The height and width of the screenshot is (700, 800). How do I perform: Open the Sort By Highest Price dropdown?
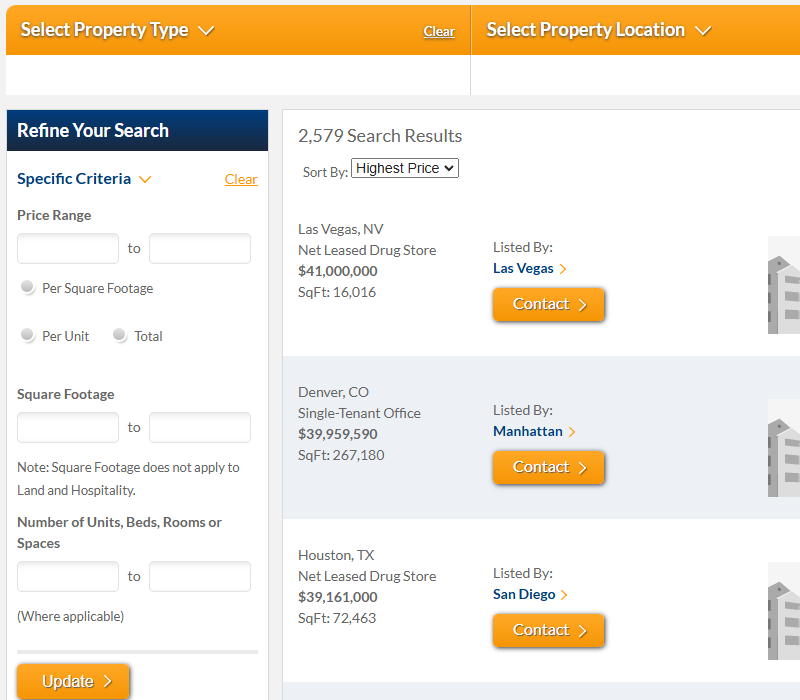point(405,168)
